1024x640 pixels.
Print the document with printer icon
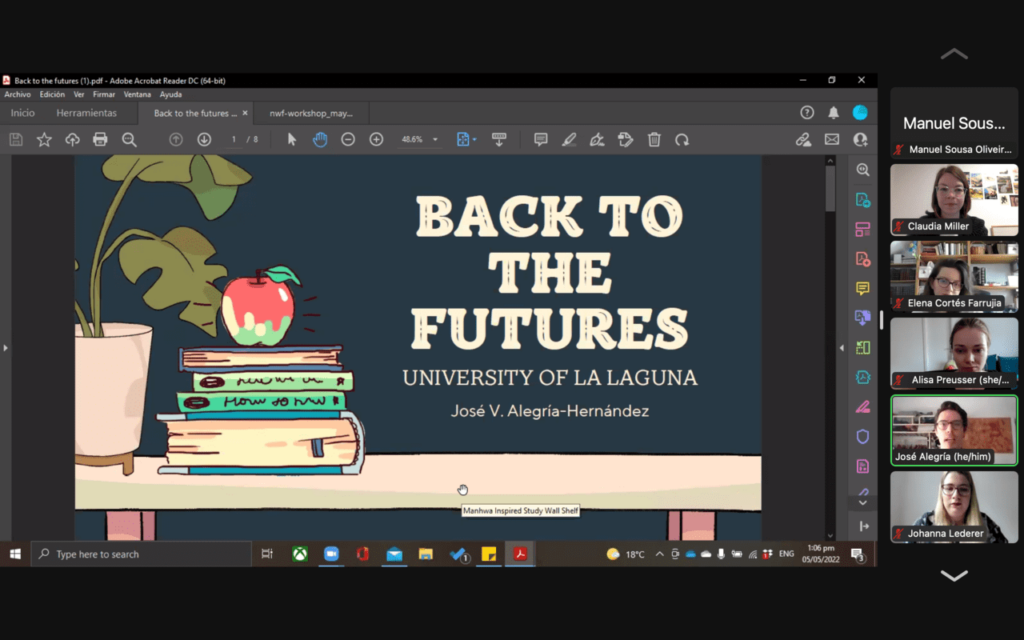pyautogui.click(x=100, y=140)
